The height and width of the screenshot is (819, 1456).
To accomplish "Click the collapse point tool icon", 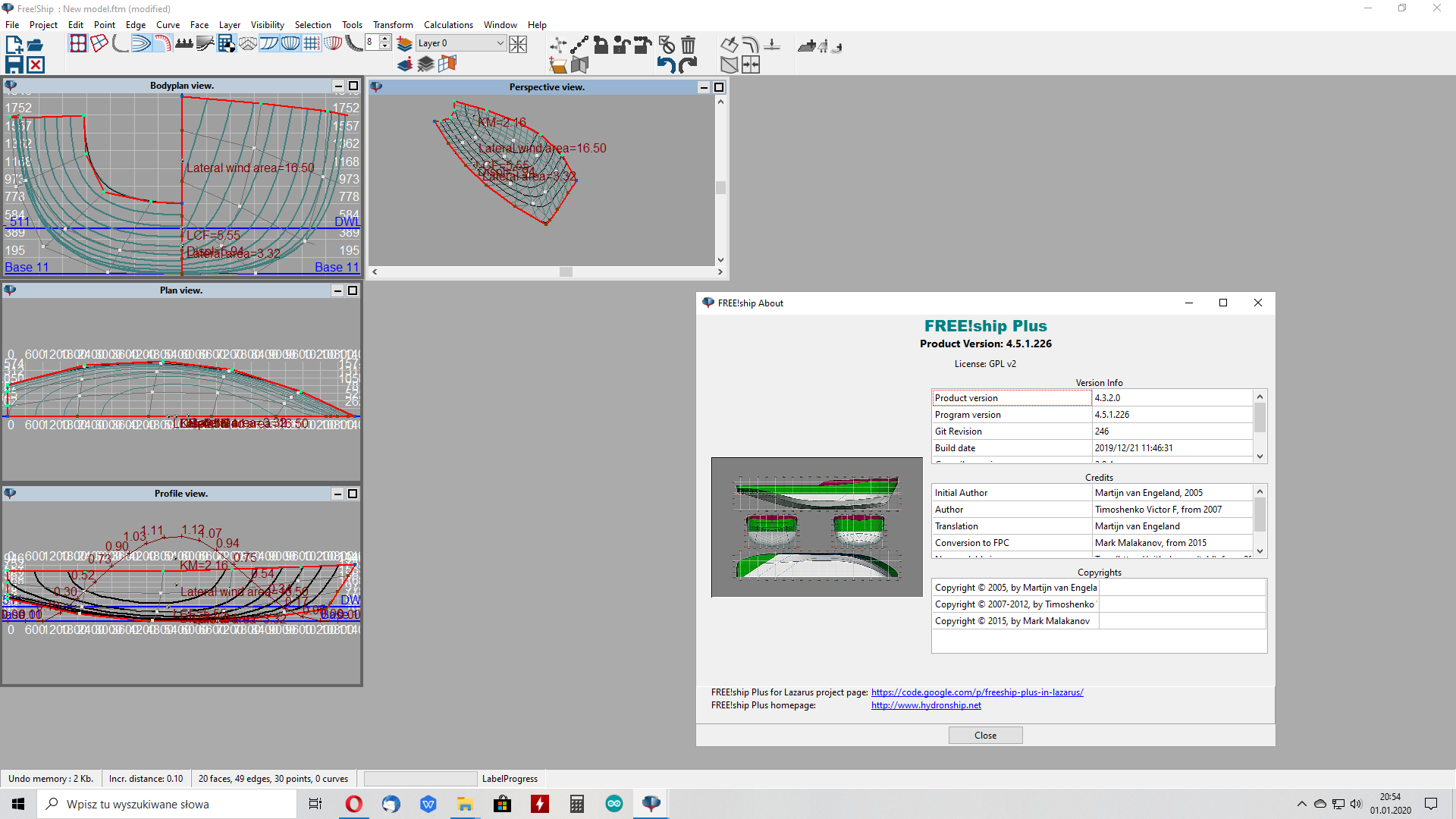I will coord(558,45).
